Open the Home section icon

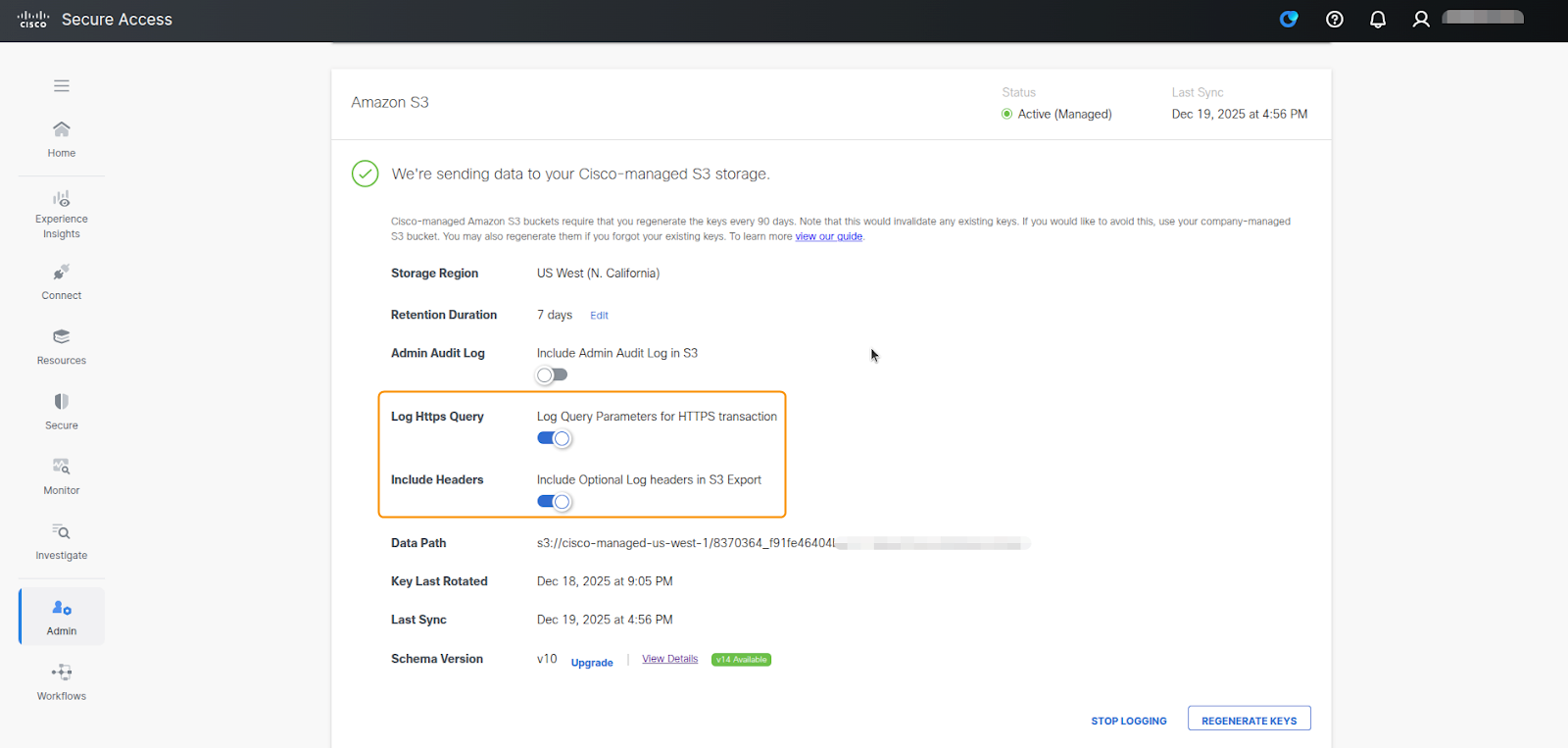point(62,129)
